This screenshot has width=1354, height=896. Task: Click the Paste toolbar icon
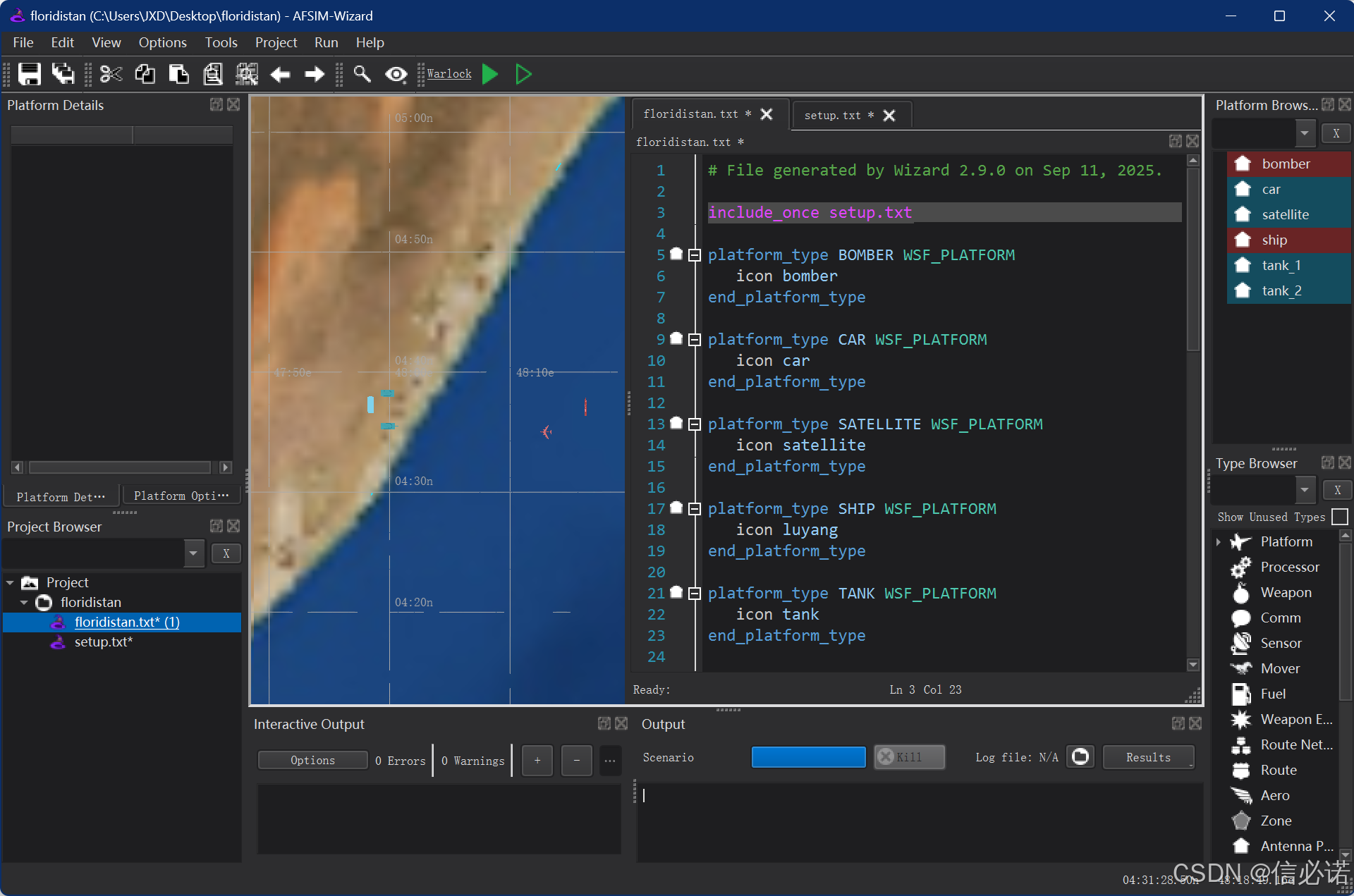click(178, 74)
